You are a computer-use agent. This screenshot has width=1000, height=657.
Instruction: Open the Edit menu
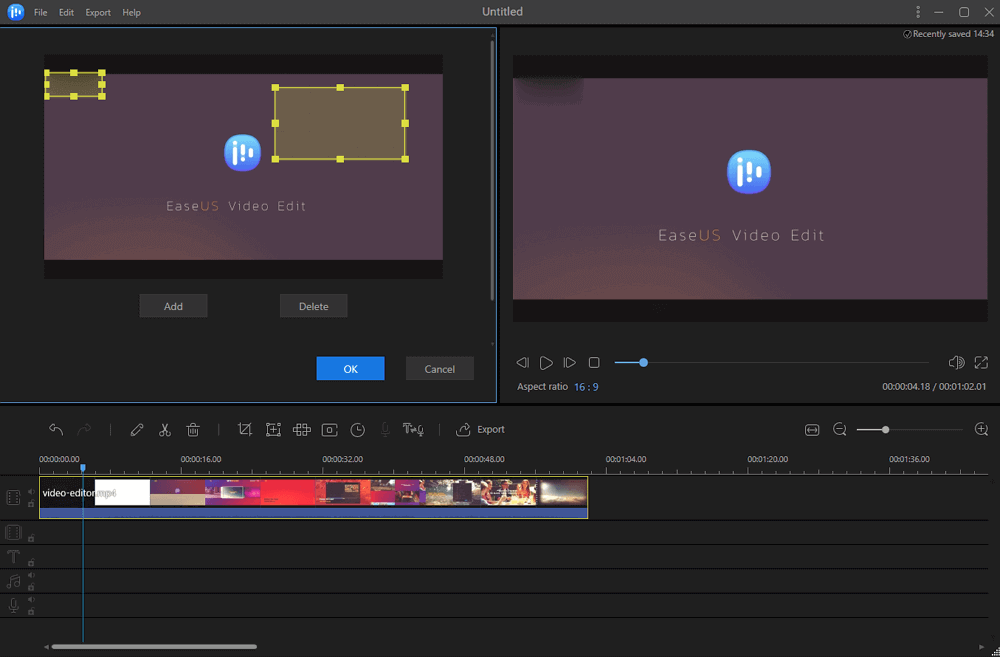(x=66, y=12)
